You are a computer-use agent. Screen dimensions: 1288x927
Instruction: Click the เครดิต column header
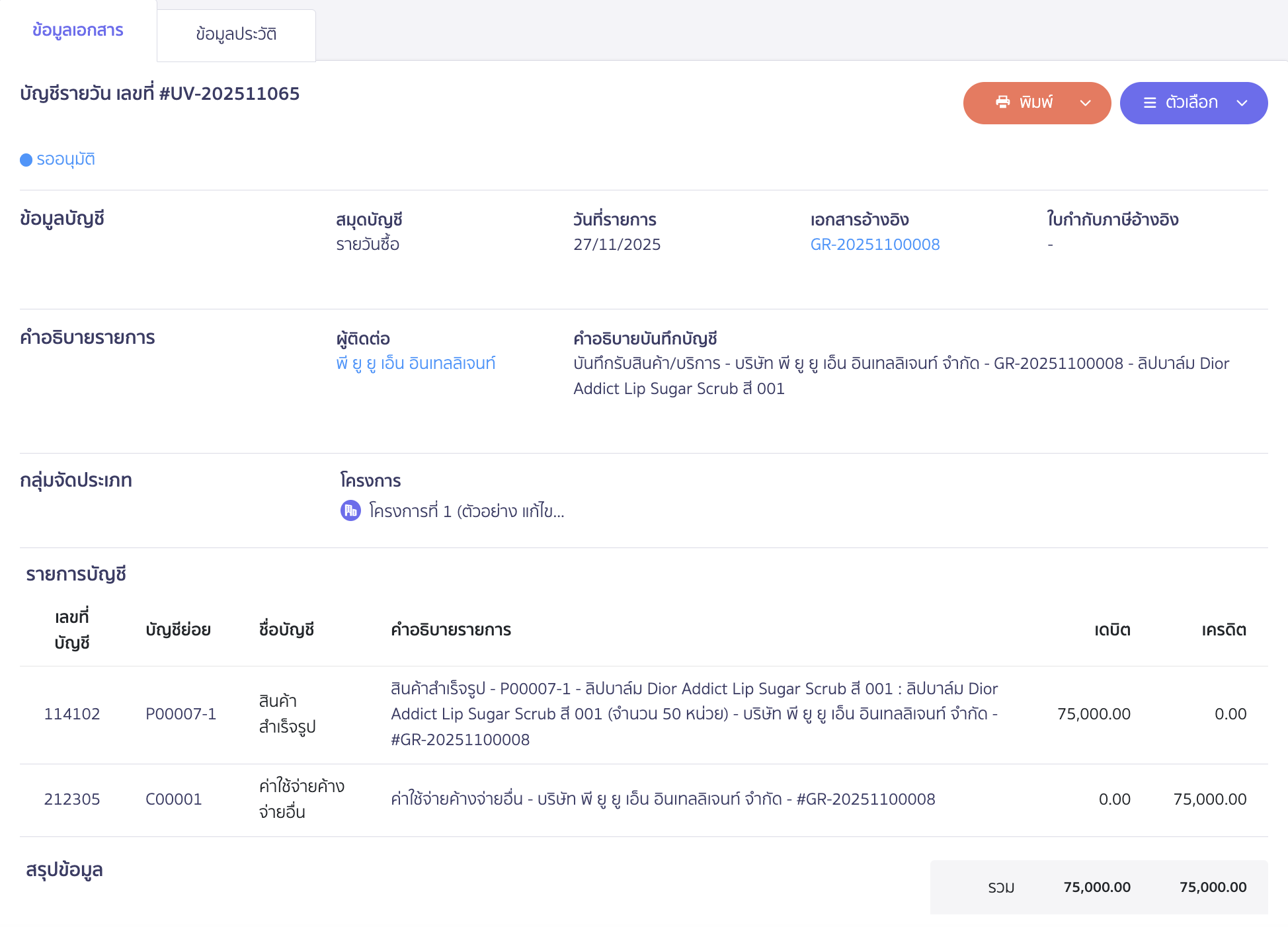point(1223,630)
